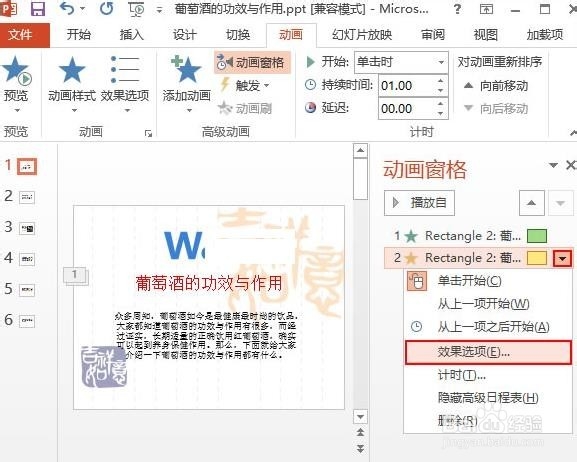Click the 动画刷 animation painter

(245, 109)
